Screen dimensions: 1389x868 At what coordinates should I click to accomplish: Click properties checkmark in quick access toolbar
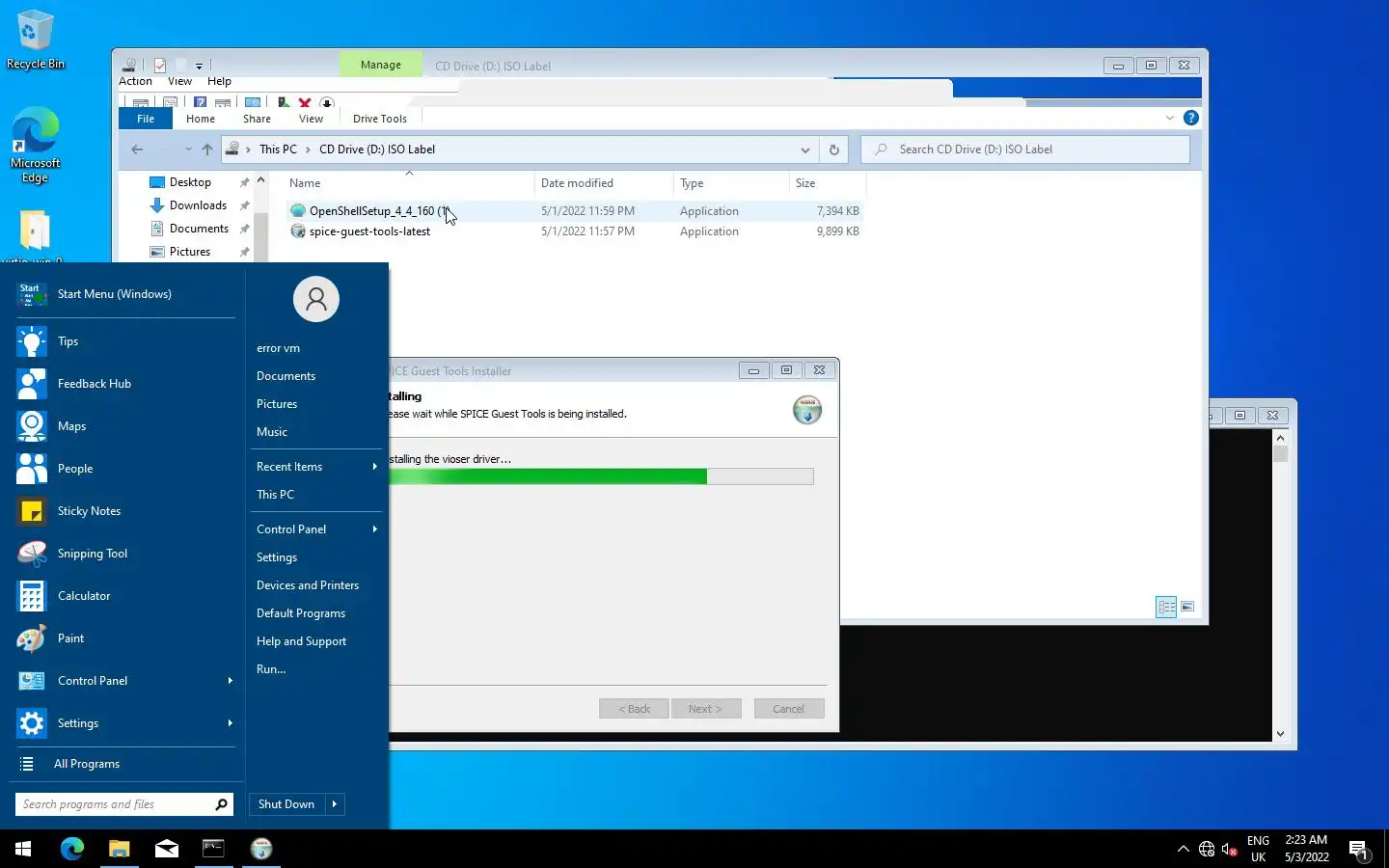point(160,66)
